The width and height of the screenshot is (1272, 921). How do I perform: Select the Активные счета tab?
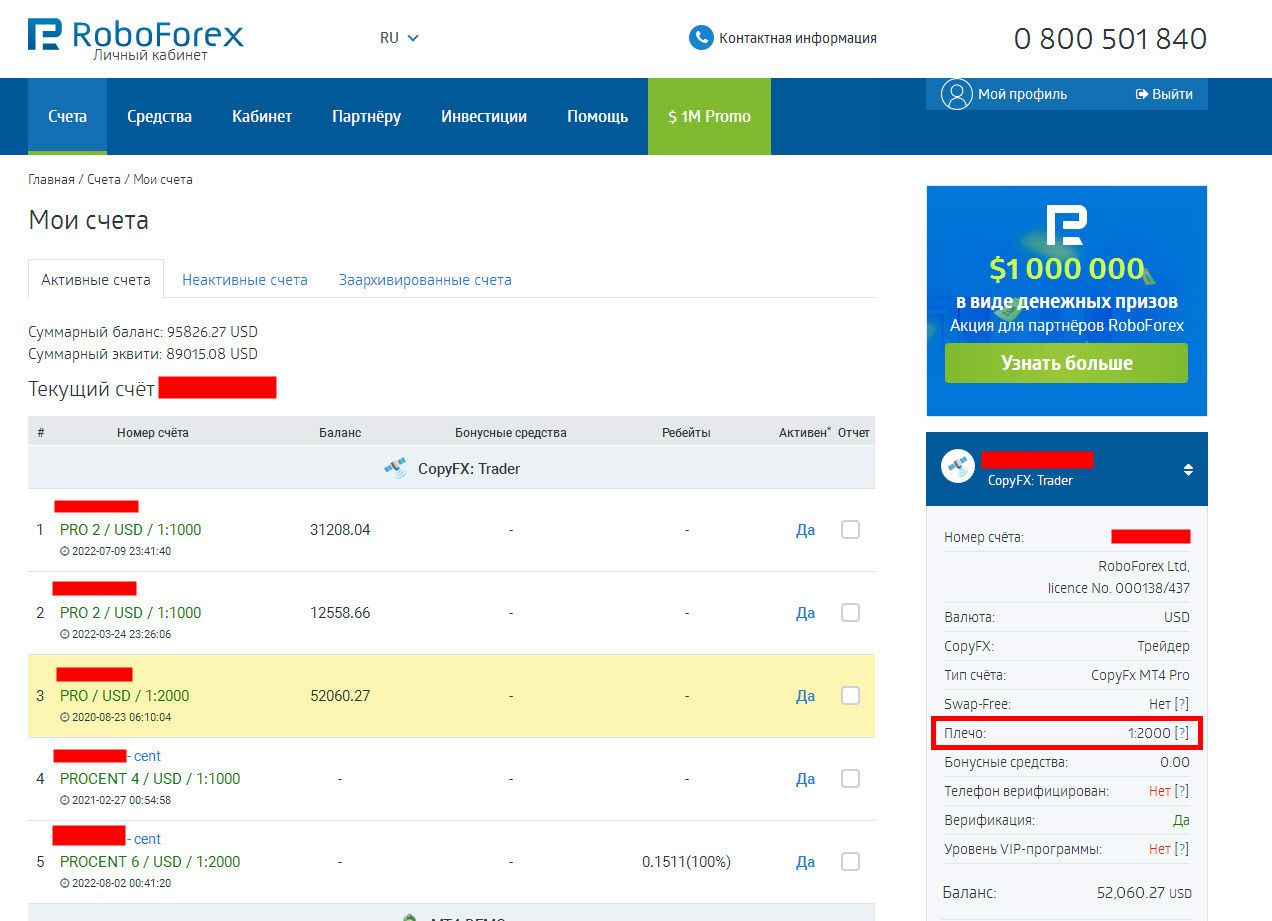(96, 280)
